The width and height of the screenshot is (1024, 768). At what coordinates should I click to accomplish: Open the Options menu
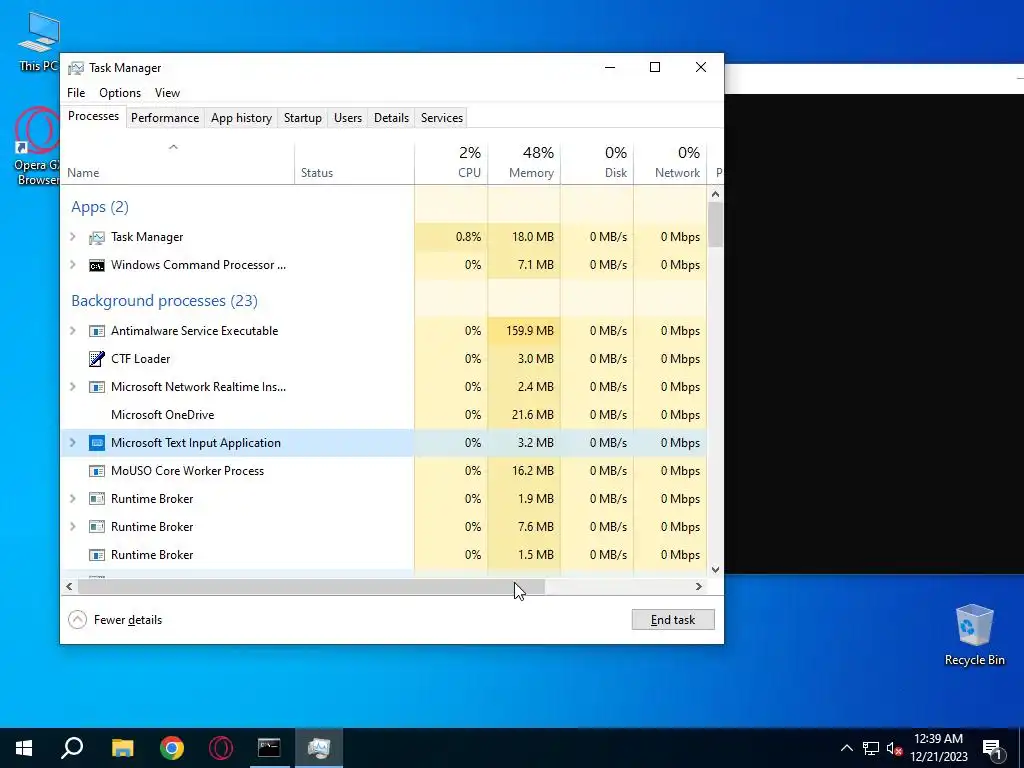click(x=120, y=93)
